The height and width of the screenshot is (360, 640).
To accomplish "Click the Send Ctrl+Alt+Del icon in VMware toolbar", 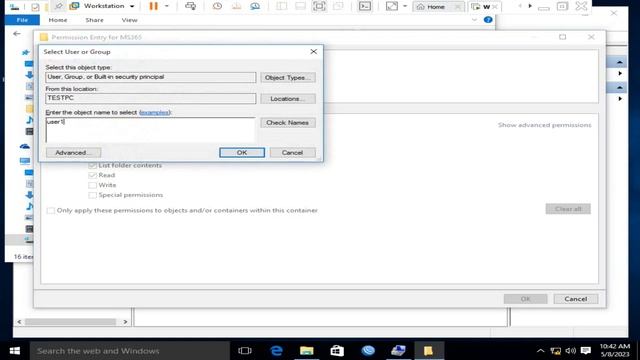I will pyautogui.click(x=190, y=6).
